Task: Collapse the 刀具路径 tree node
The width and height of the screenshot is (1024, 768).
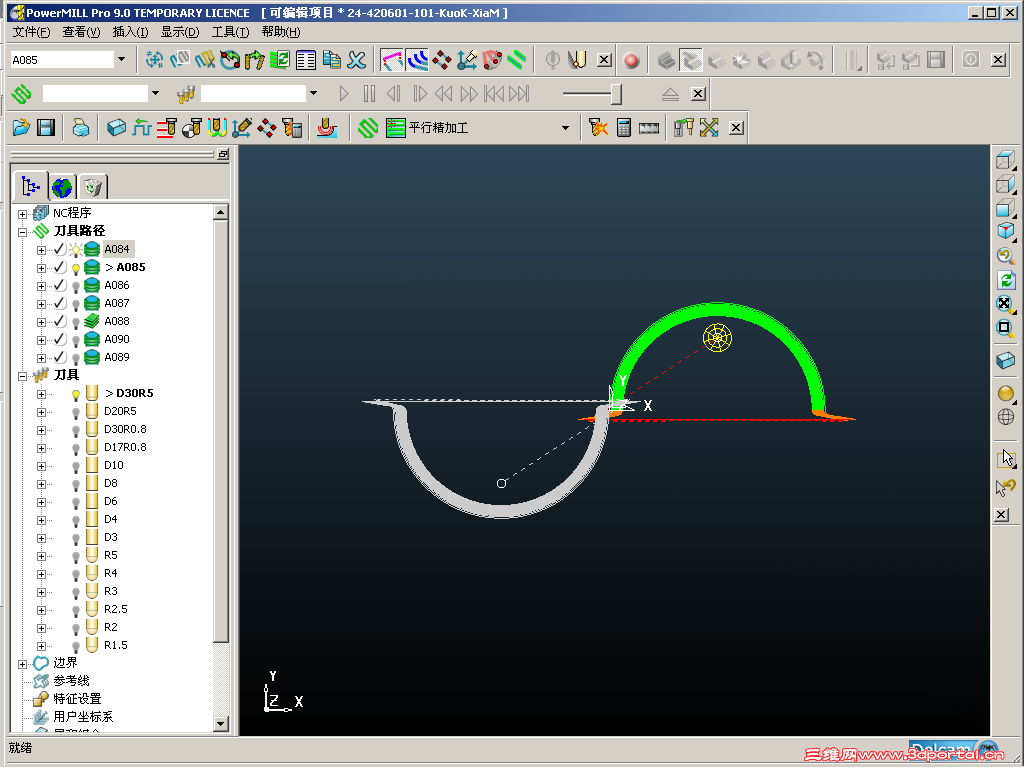Action: click(x=22, y=231)
